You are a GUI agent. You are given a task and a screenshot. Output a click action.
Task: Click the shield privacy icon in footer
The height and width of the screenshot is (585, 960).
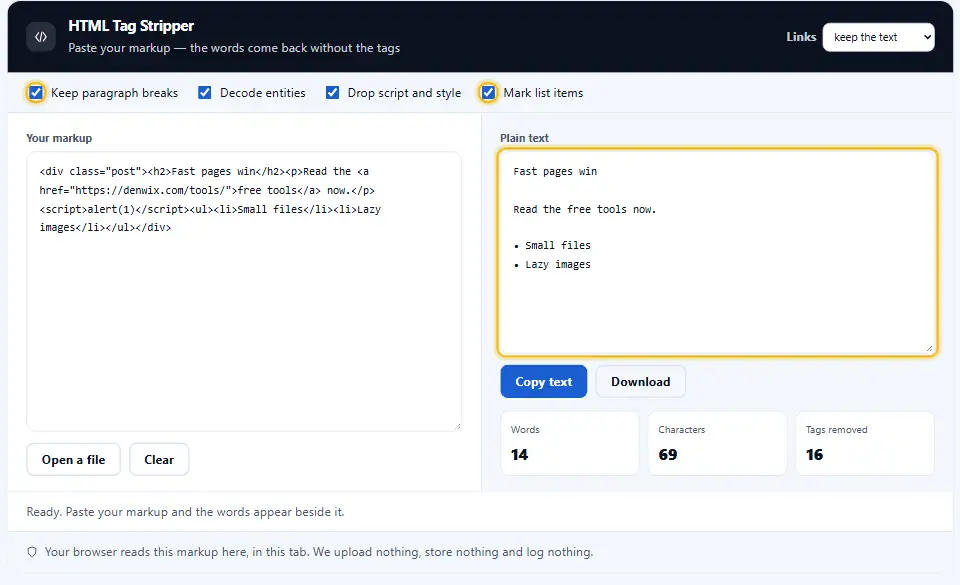pyautogui.click(x=32, y=552)
